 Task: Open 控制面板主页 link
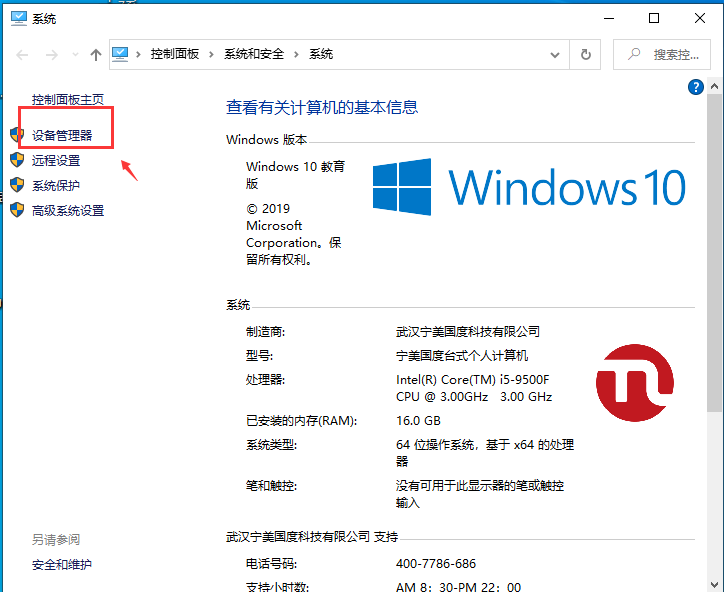click(68, 99)
